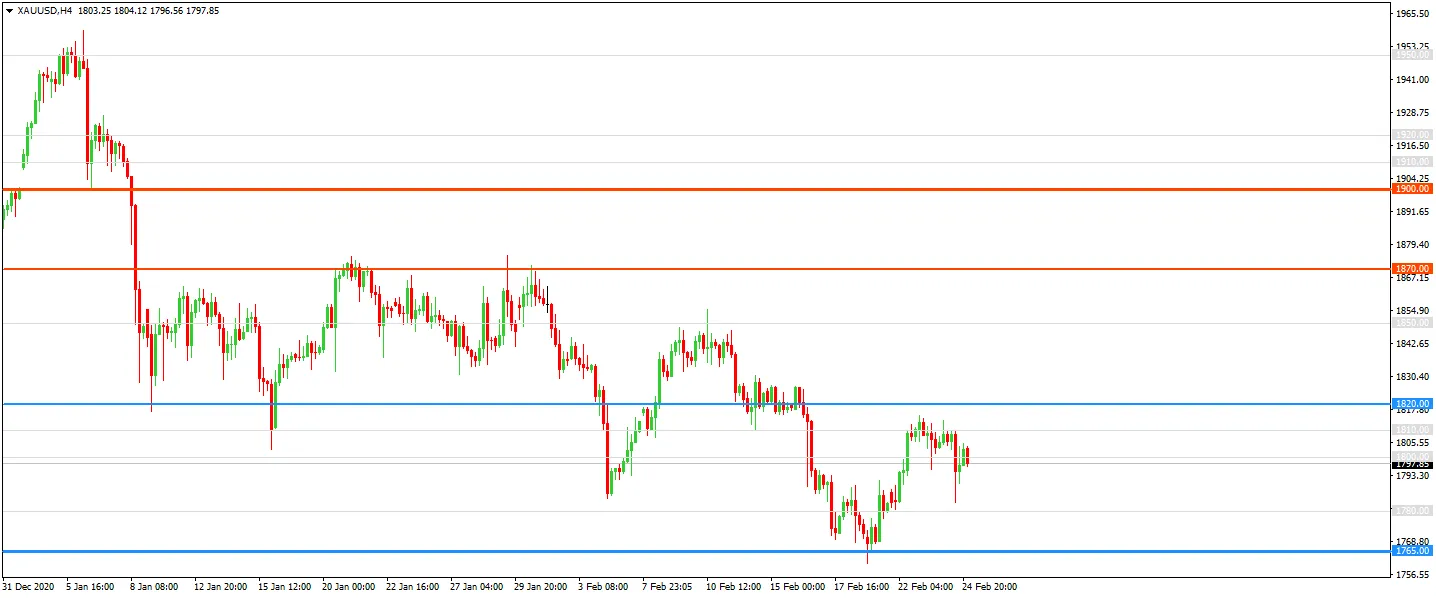Click the blue 1820.00 price label
The width and height of the screenshot is (1436, 598).
1413,403
